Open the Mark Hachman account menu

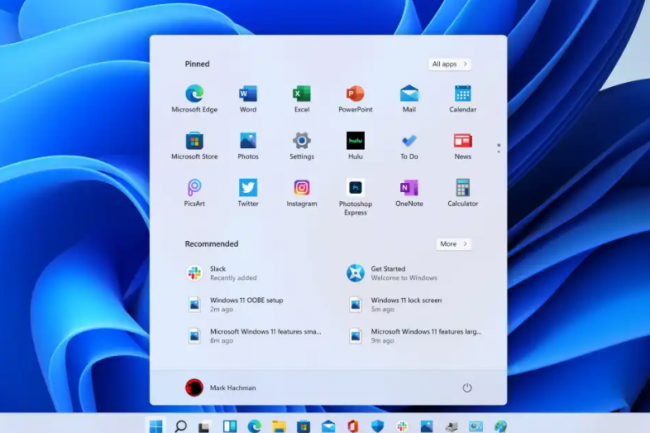point(221,388)
